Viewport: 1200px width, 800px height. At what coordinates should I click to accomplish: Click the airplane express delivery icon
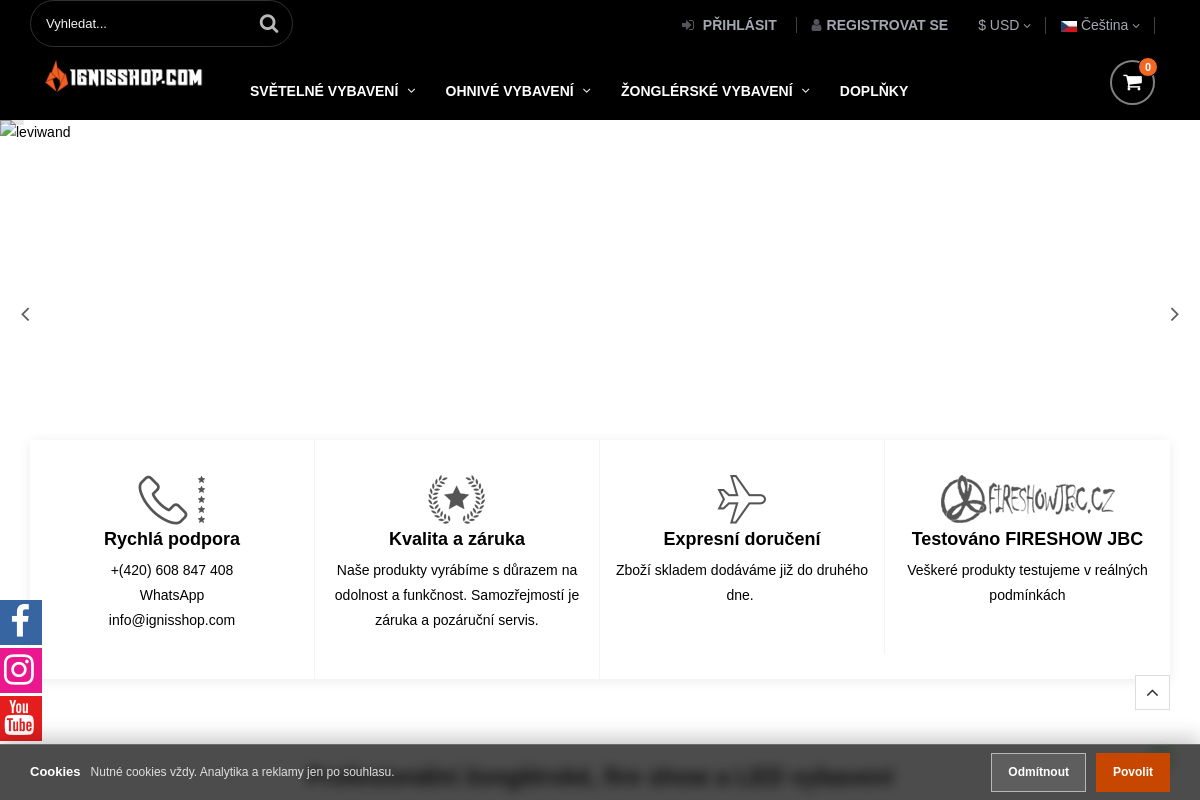tap(742, 499)
